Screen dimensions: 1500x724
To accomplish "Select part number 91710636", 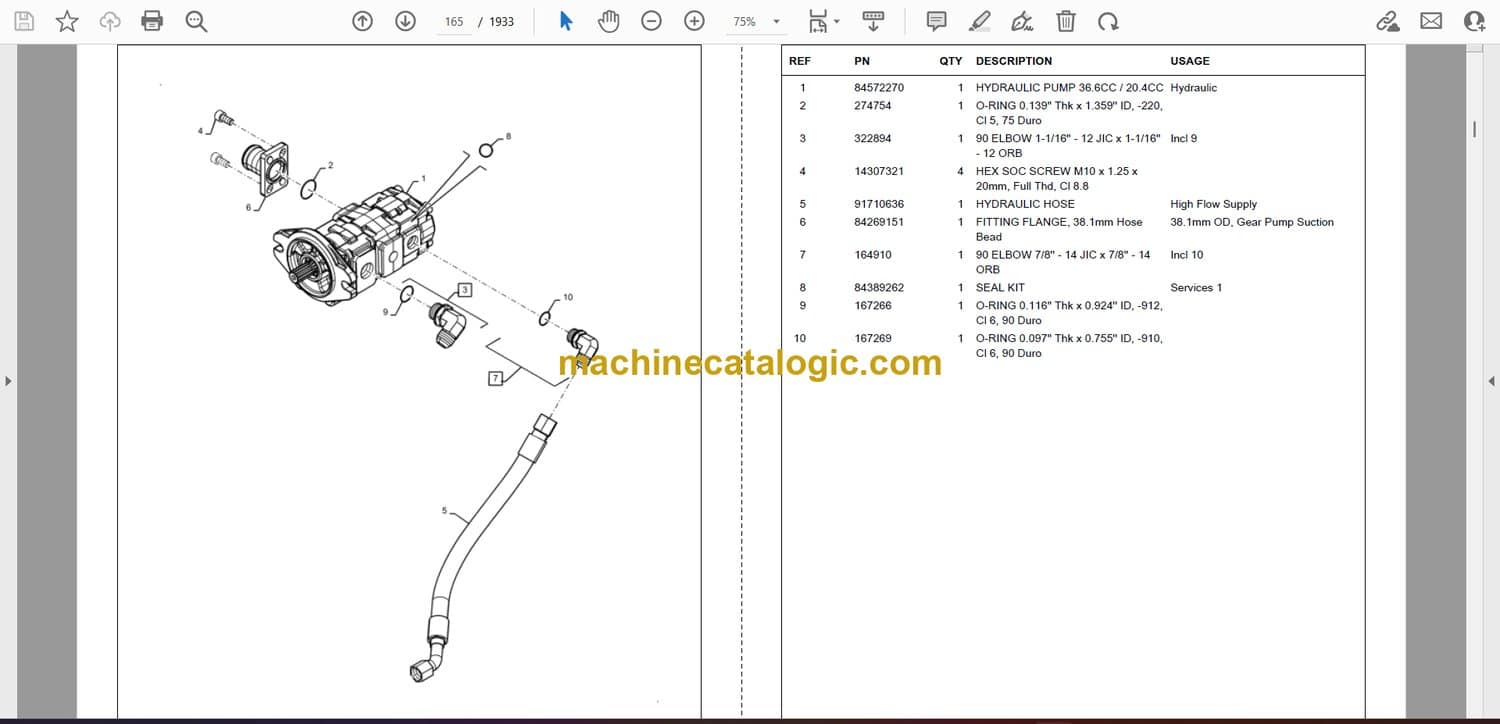I will coord(879,204).
